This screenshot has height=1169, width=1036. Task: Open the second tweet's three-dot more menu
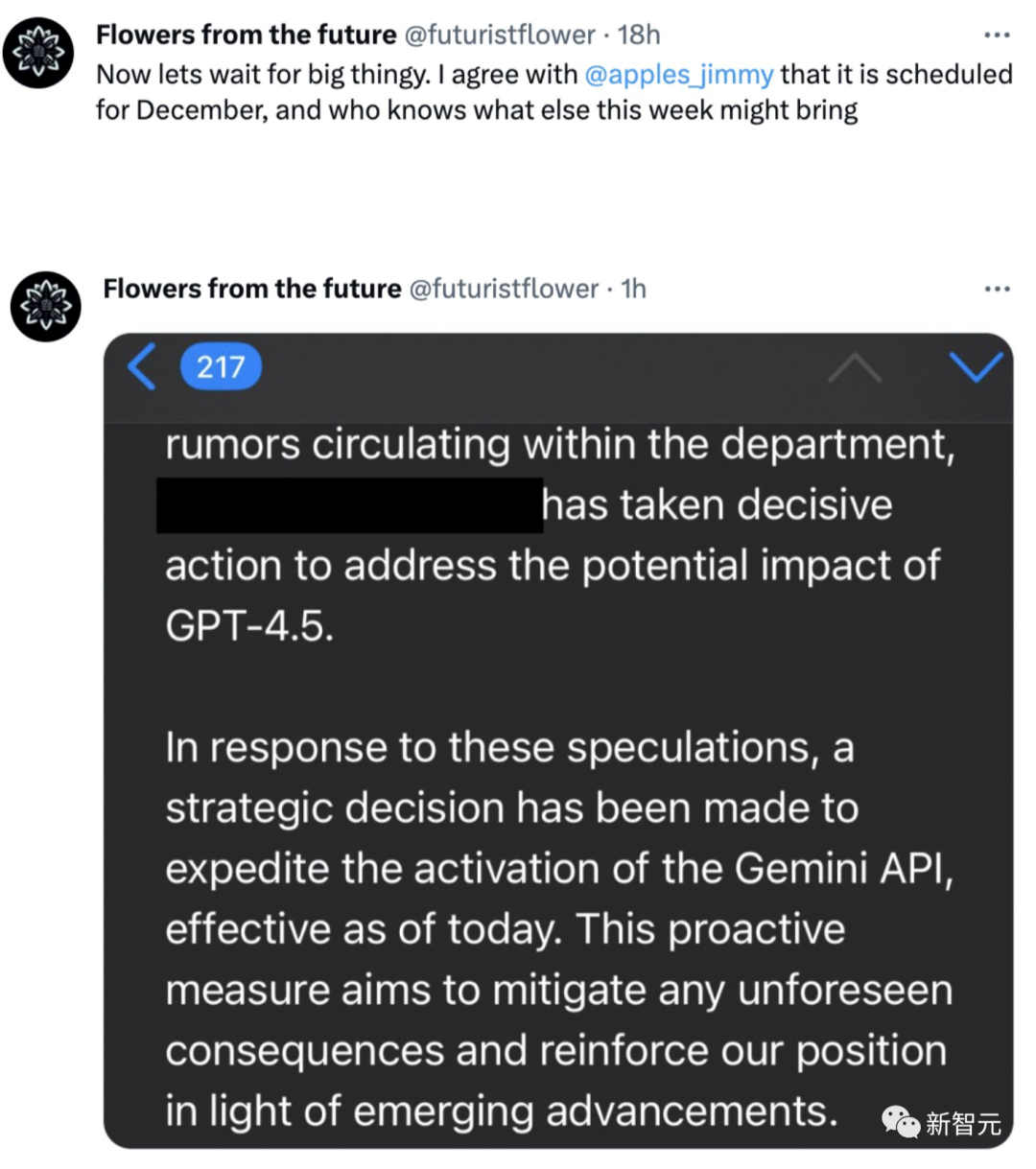[x=997, y=289]
